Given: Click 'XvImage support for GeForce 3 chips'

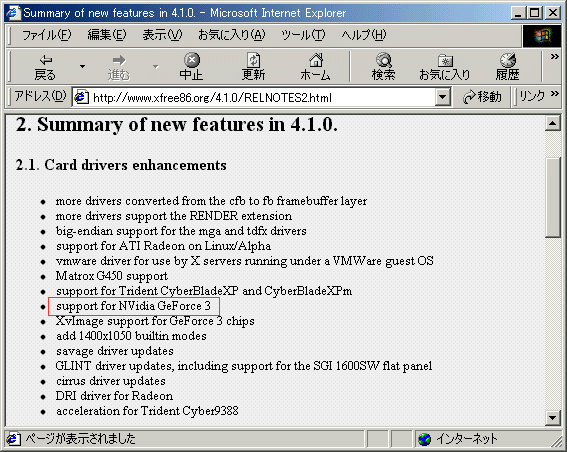Looking at the screenshot, I should point(155,321).
